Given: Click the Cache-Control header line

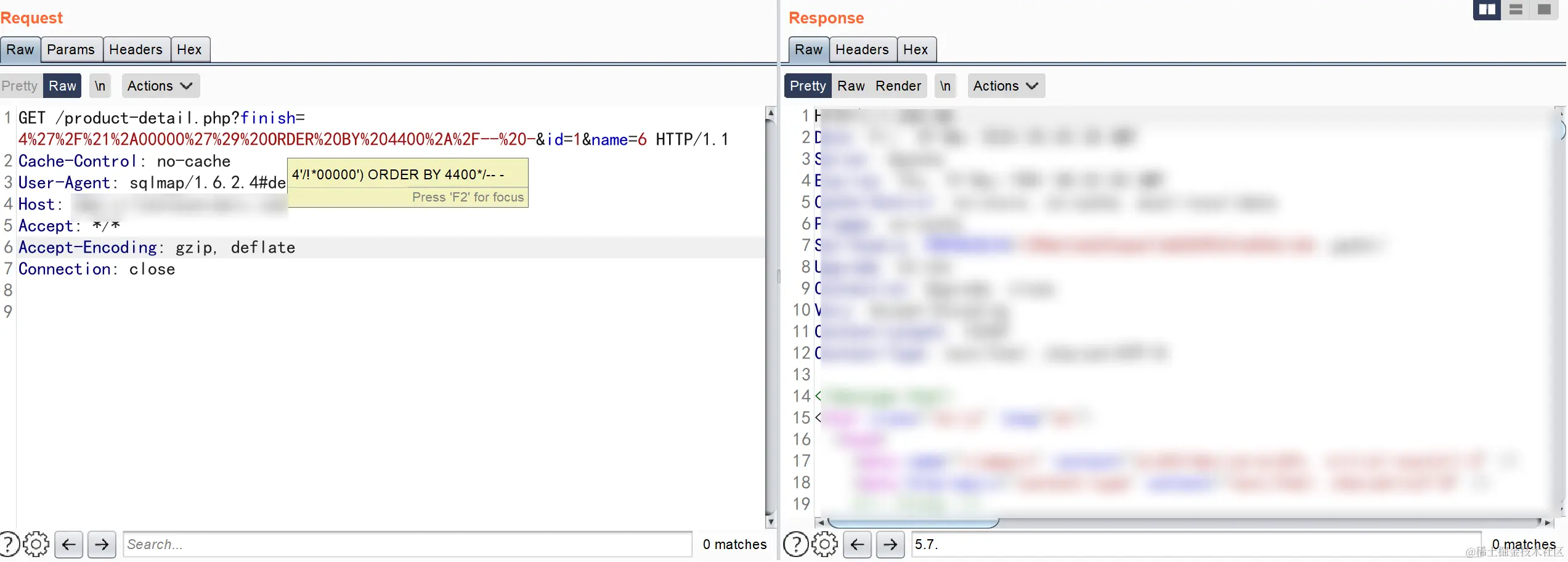Looking at the screenshot, I should point(124,161).
